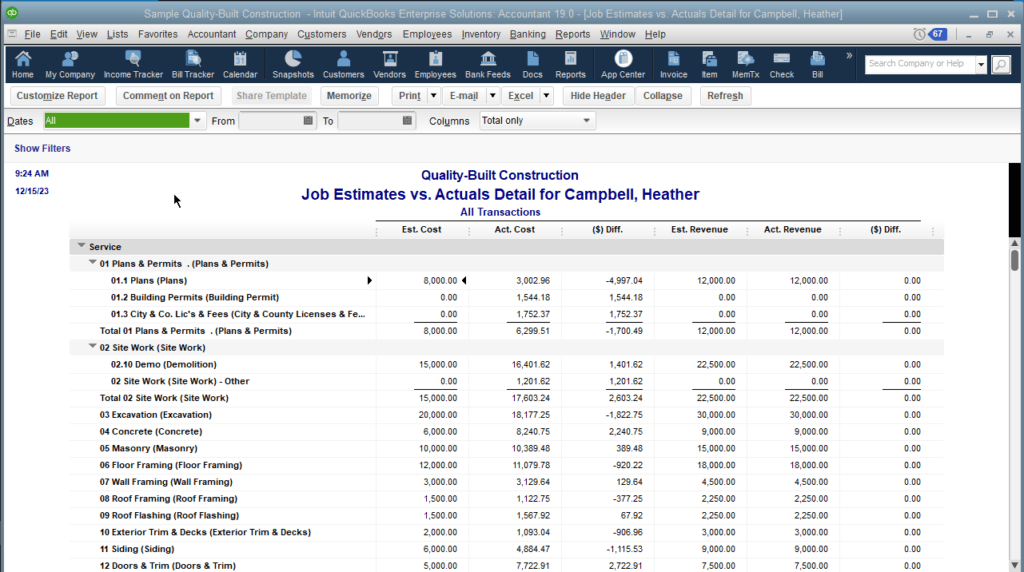Open Snapshots icon
Image resolution: width=1024 pixels, height=572 pixels.
click(x=293, y=65)
